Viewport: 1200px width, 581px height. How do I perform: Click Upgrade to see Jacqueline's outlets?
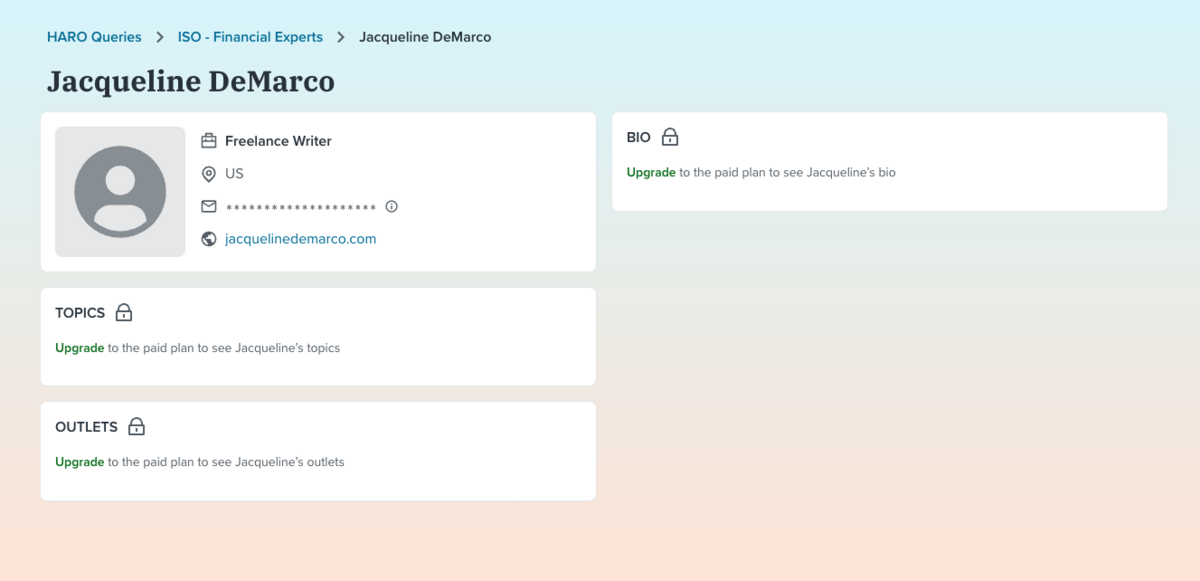pyautogui.click(x=80, y=462)
